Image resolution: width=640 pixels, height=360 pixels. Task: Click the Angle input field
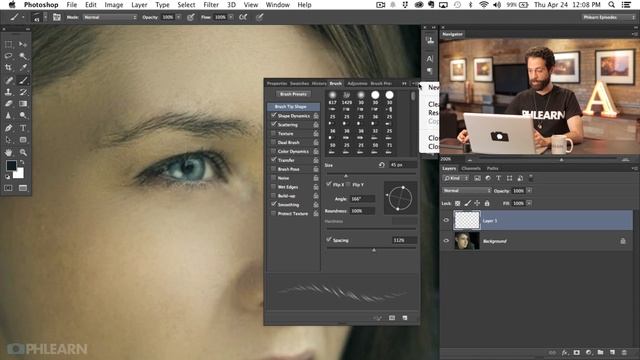pyautogui.click(x=362, y=199)
